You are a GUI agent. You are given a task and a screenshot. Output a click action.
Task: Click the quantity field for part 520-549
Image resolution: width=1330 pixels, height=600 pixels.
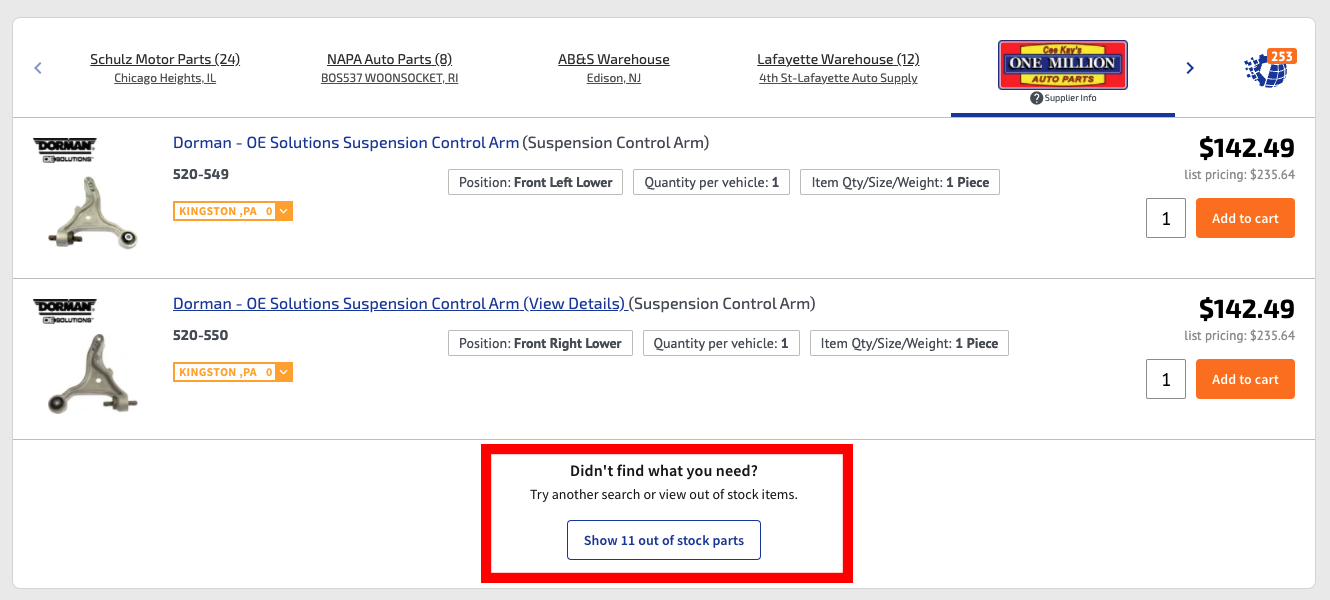point(1166,218)
